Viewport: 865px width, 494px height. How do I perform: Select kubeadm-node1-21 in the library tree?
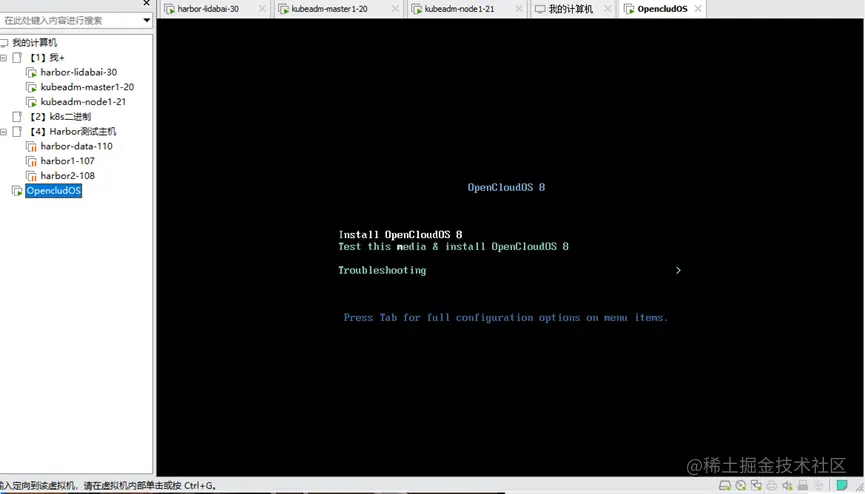83,102
